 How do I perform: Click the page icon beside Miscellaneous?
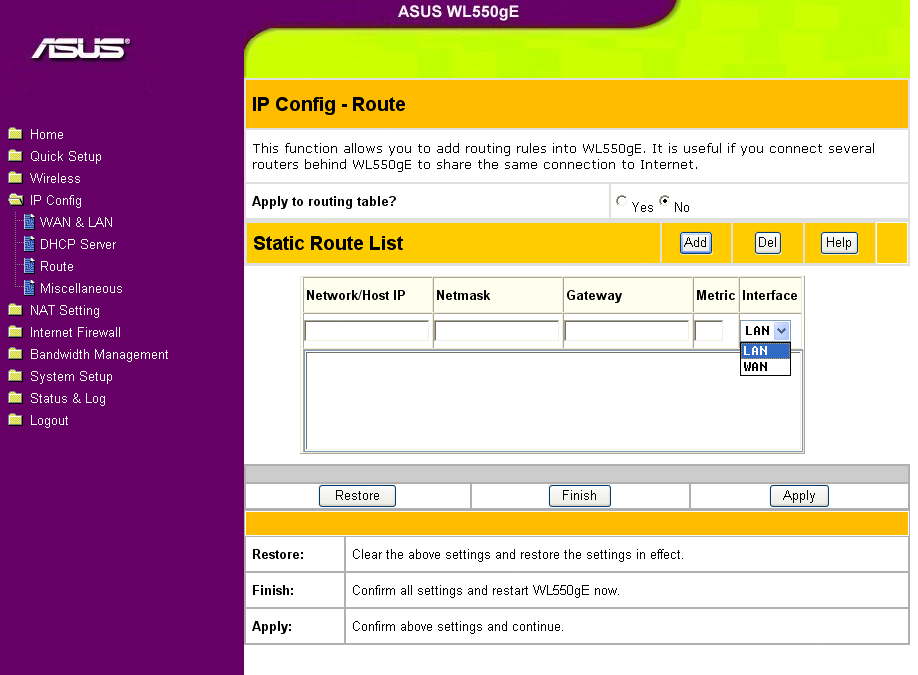click(29, 288)
